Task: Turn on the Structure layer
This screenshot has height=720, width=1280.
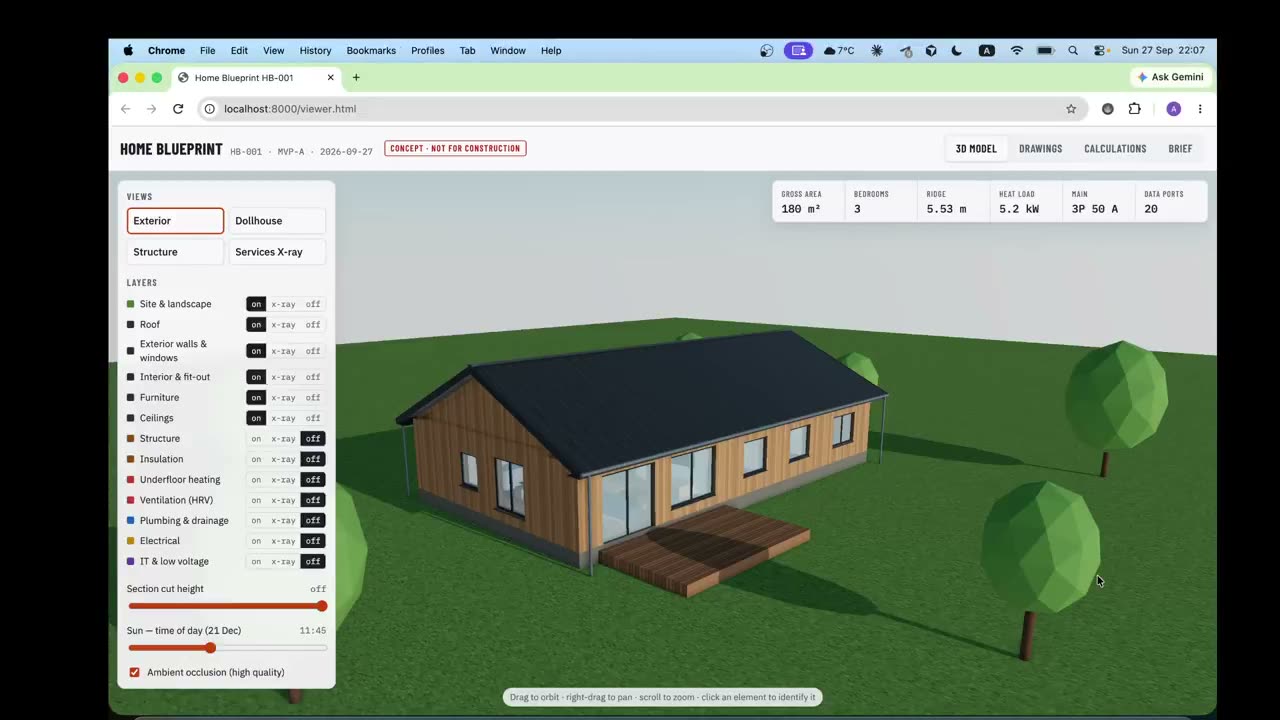Action: point(256,439)
